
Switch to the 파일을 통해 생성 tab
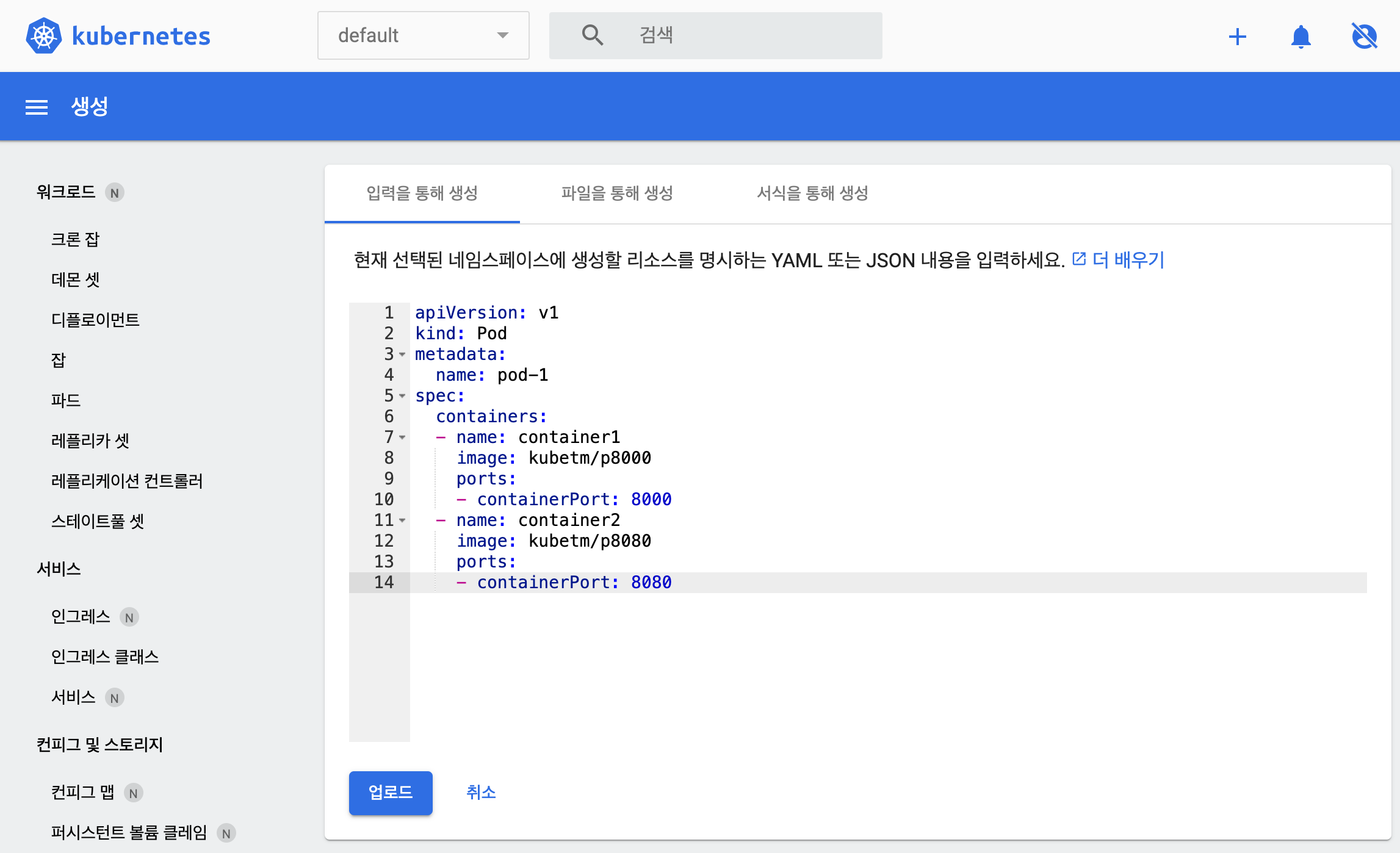coord(617,193)
